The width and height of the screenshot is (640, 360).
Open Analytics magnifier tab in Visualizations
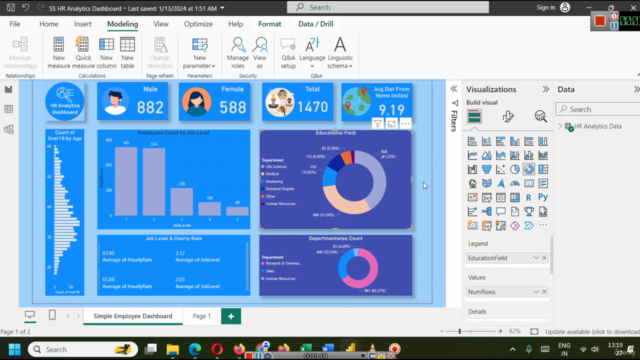540,117
